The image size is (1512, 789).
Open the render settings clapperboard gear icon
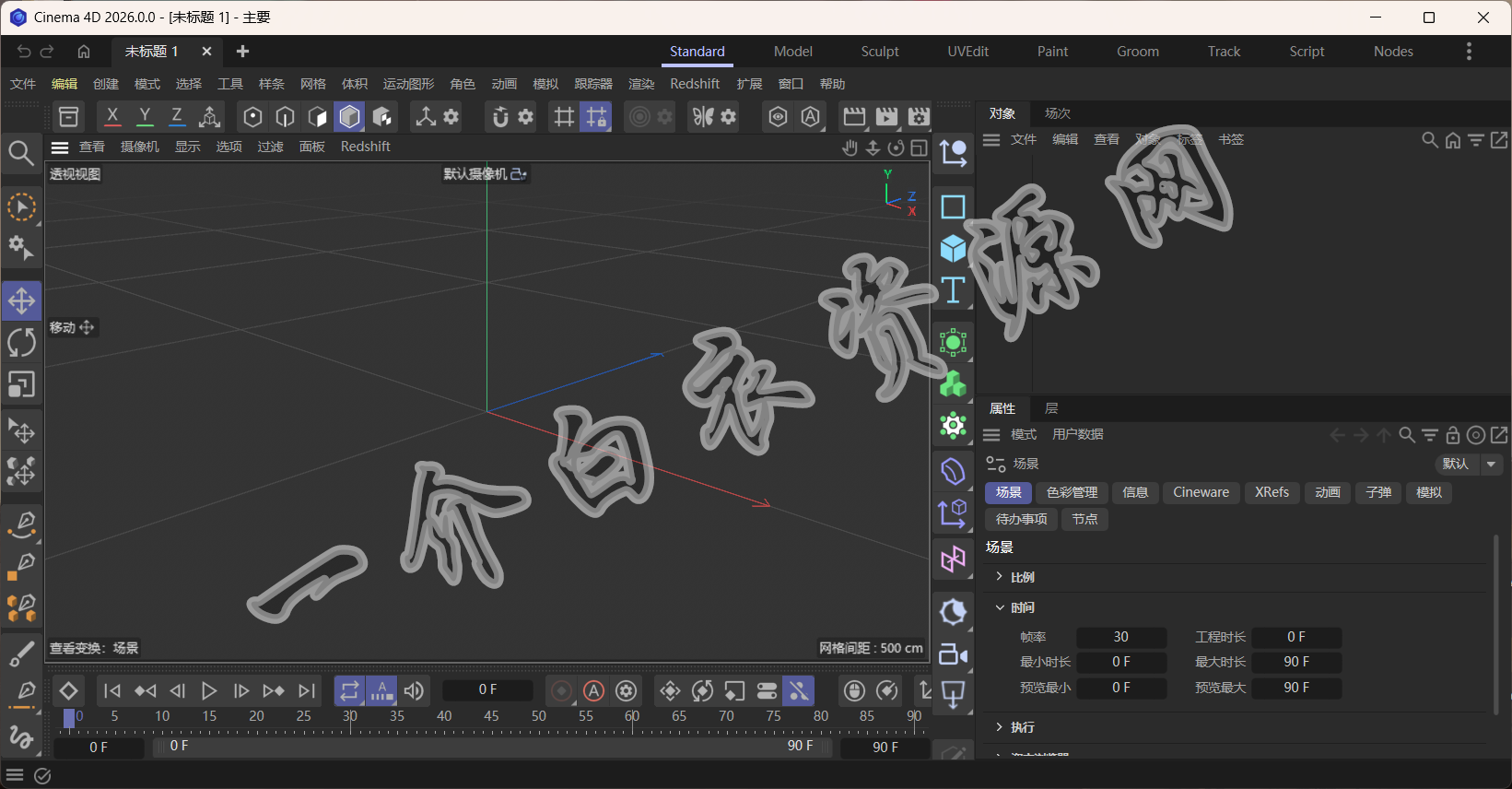tap(919, 117)
